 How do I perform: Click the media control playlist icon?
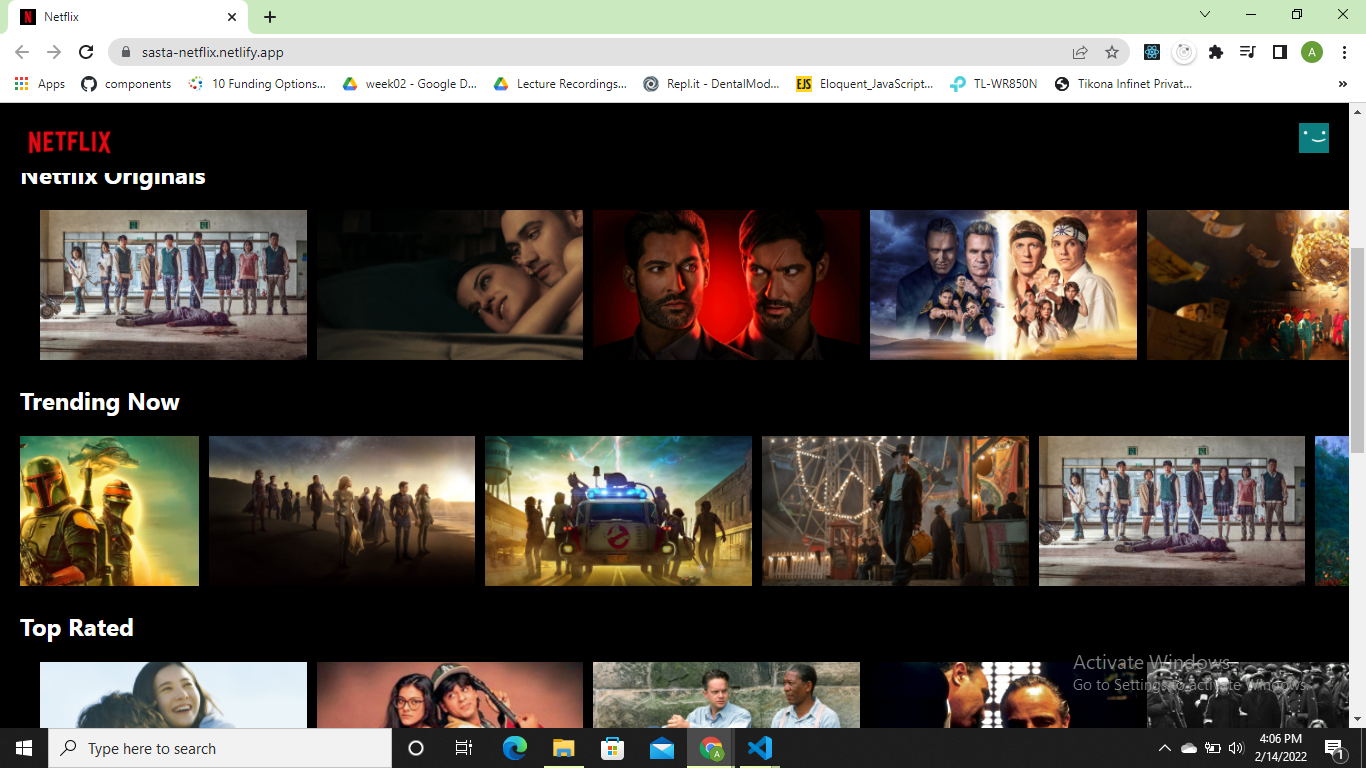pos(1247,52)
